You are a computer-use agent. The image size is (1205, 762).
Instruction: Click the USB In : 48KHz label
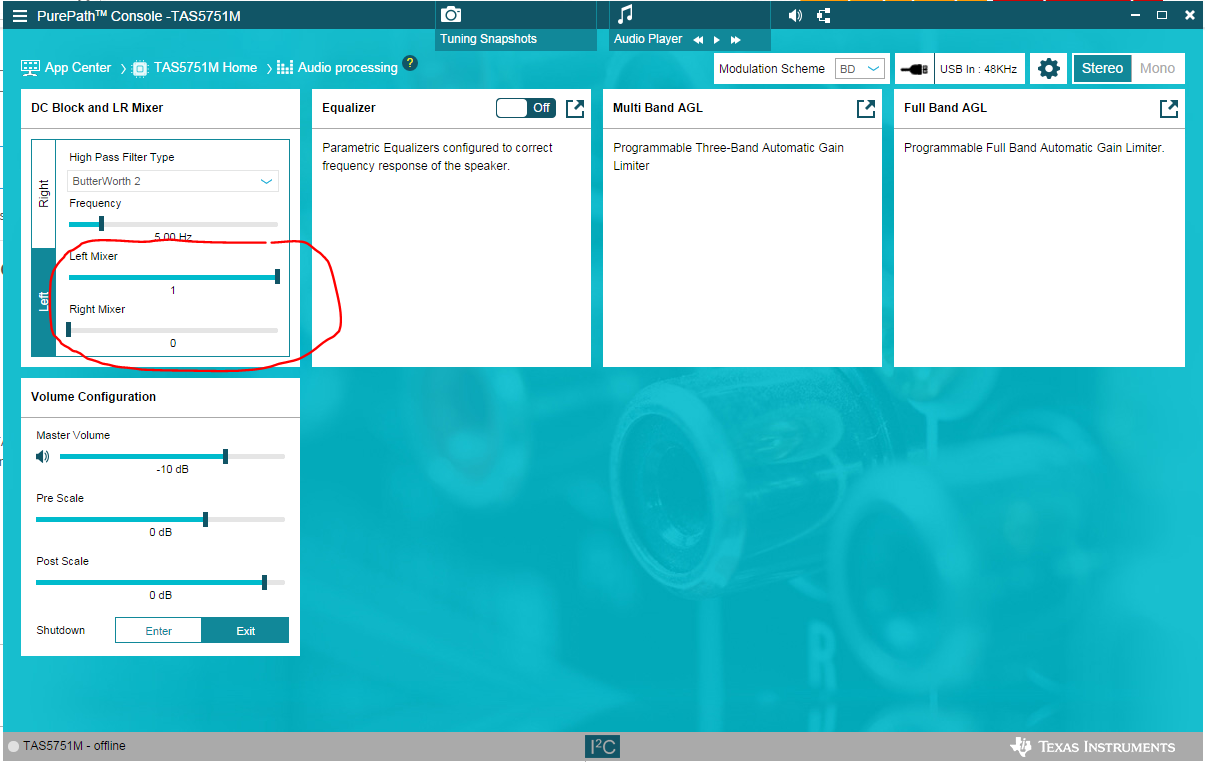tap(978, 69)
